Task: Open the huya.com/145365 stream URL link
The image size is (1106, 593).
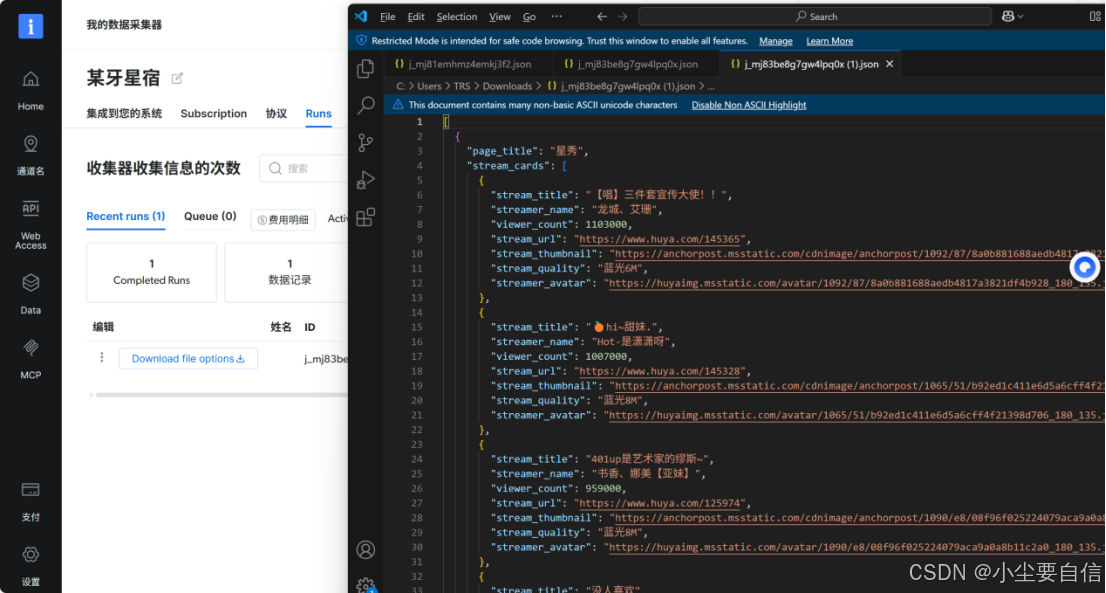Action: 659,239
